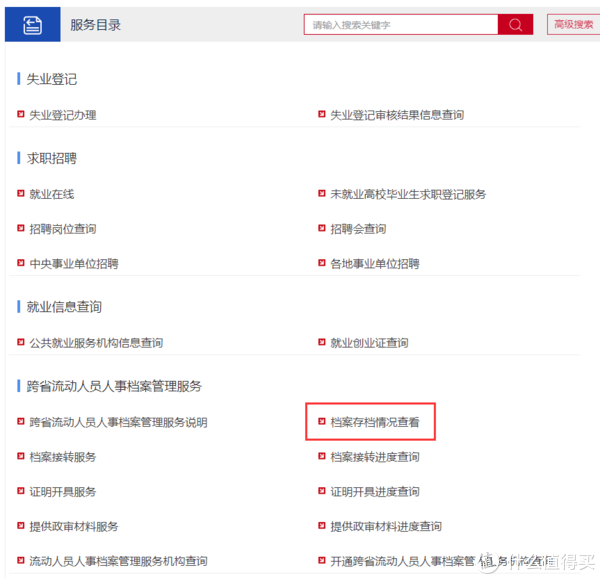Click red arrow icon beside 各地事业单位招聘
600x579 pixels.
pyautogui.click(x=322, y=263)
